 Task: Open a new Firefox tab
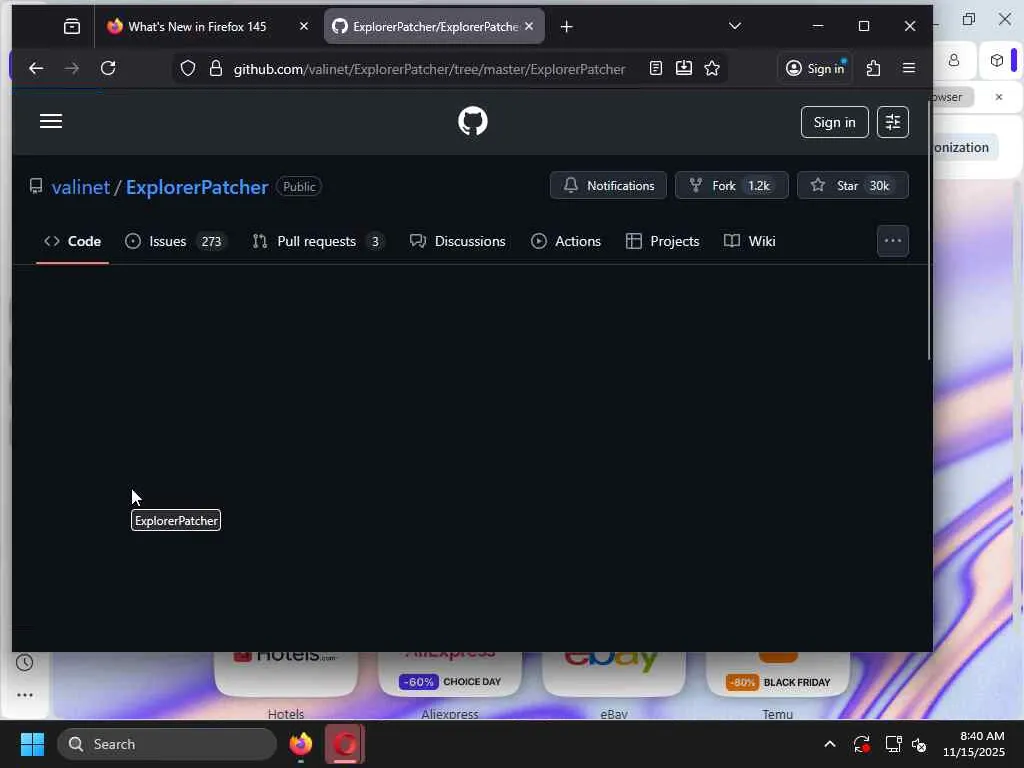click(x=567, y=27)
